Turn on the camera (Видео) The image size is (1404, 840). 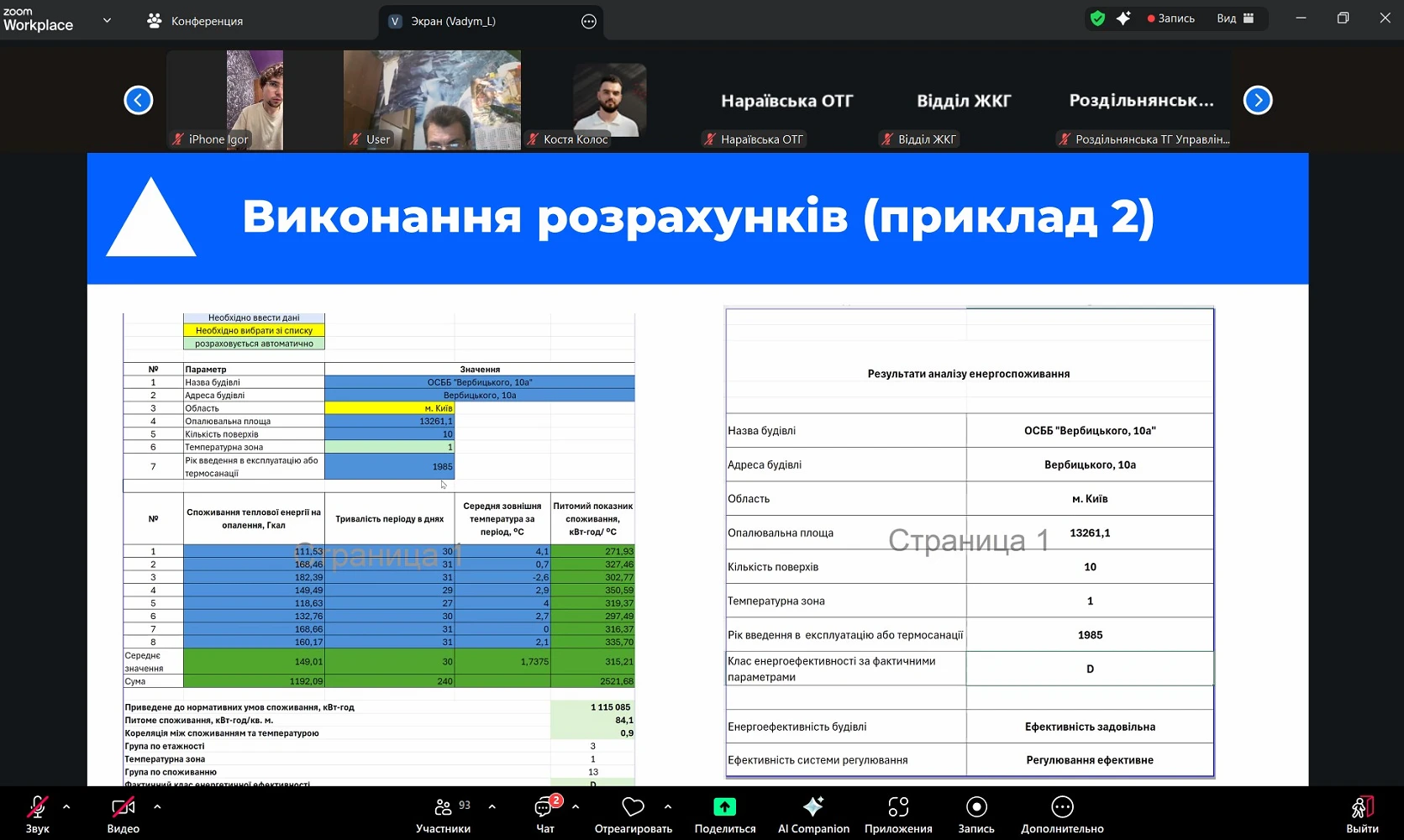pyautogui.click(x=123, y=807)
